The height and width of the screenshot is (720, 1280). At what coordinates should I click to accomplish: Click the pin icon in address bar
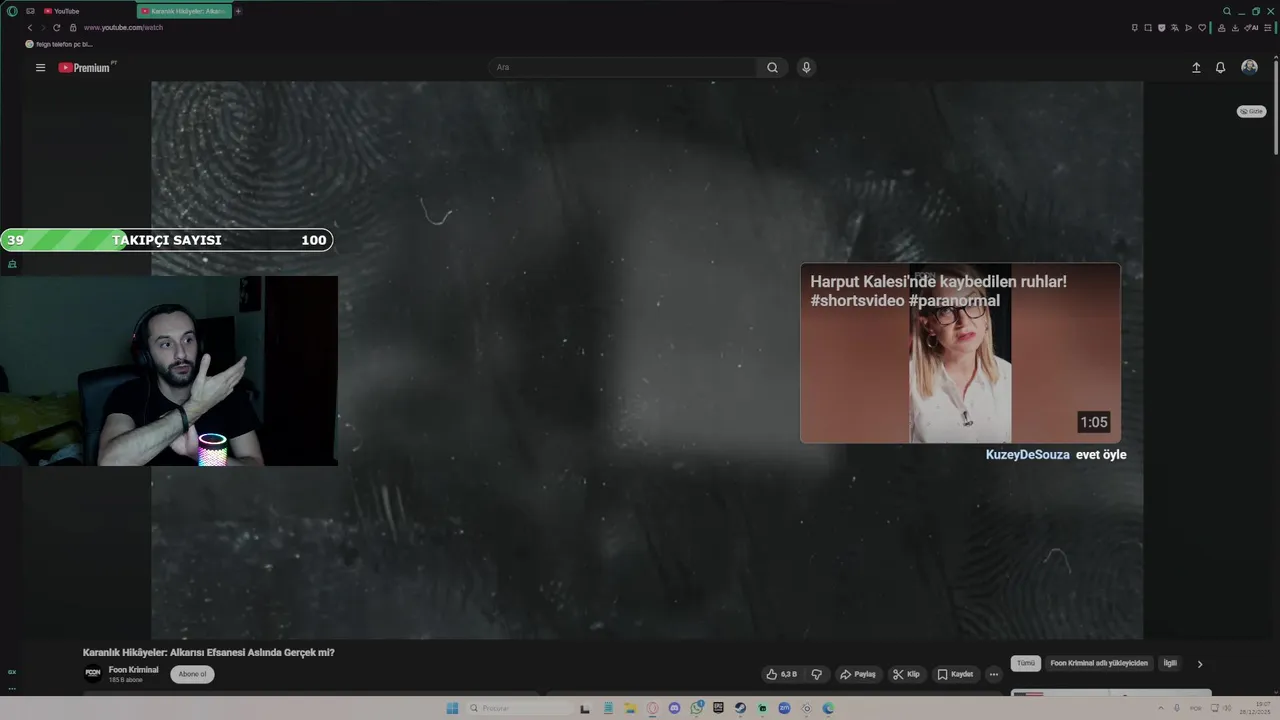1135,27
